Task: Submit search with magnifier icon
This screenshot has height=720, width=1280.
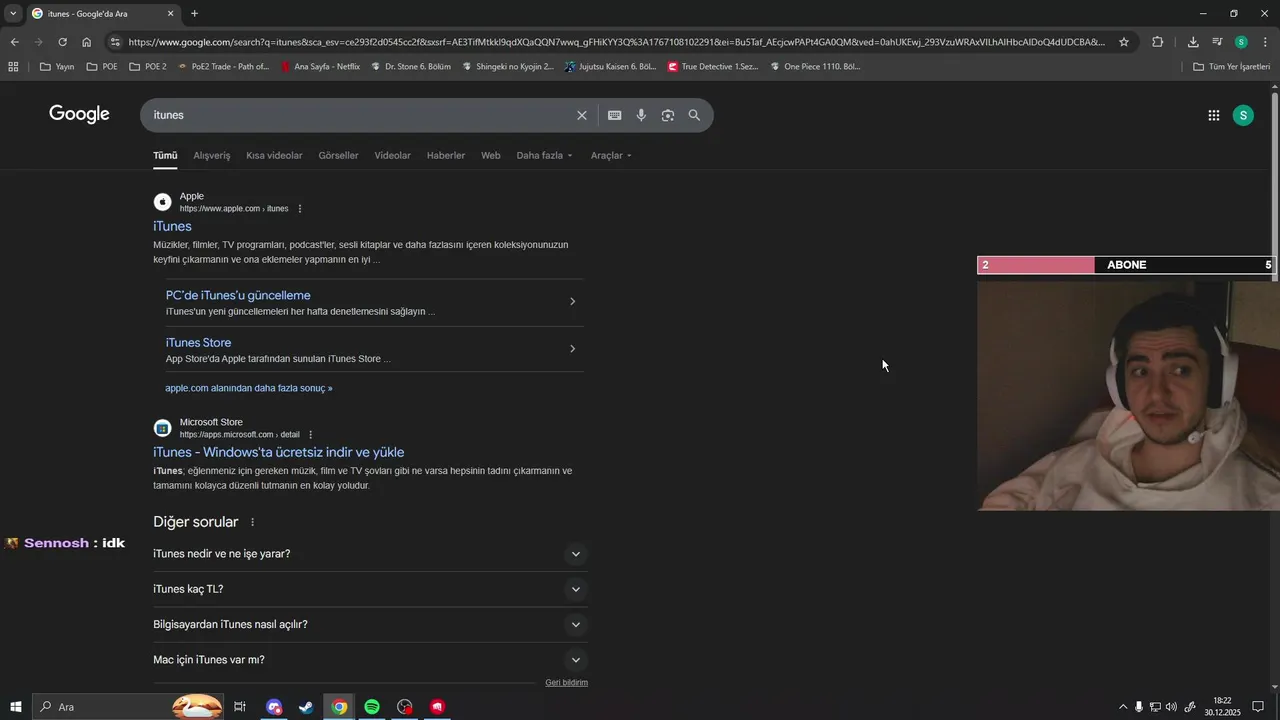Action: (694, 115)
